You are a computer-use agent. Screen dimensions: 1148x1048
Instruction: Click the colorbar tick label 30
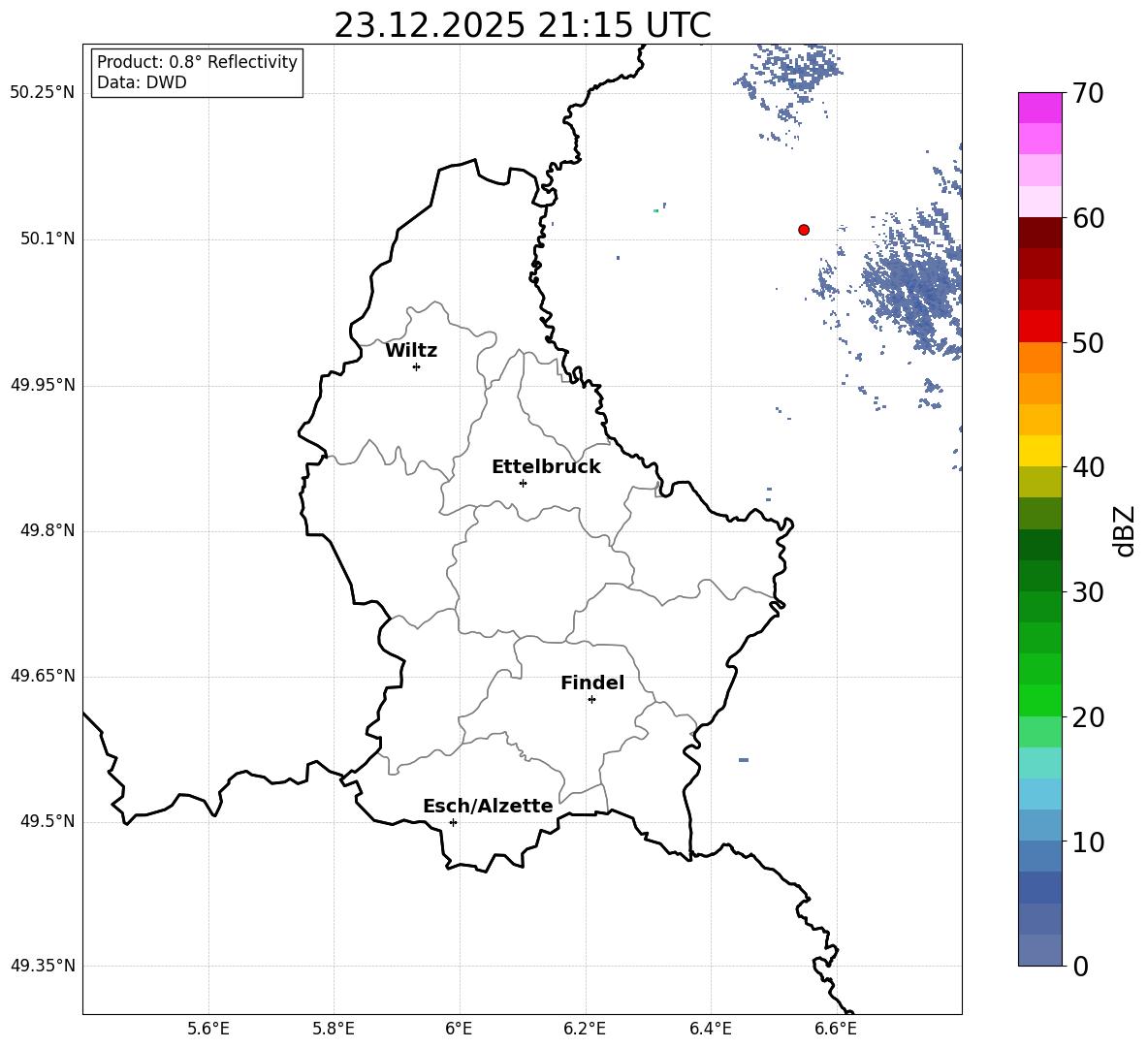point(1088,592)
